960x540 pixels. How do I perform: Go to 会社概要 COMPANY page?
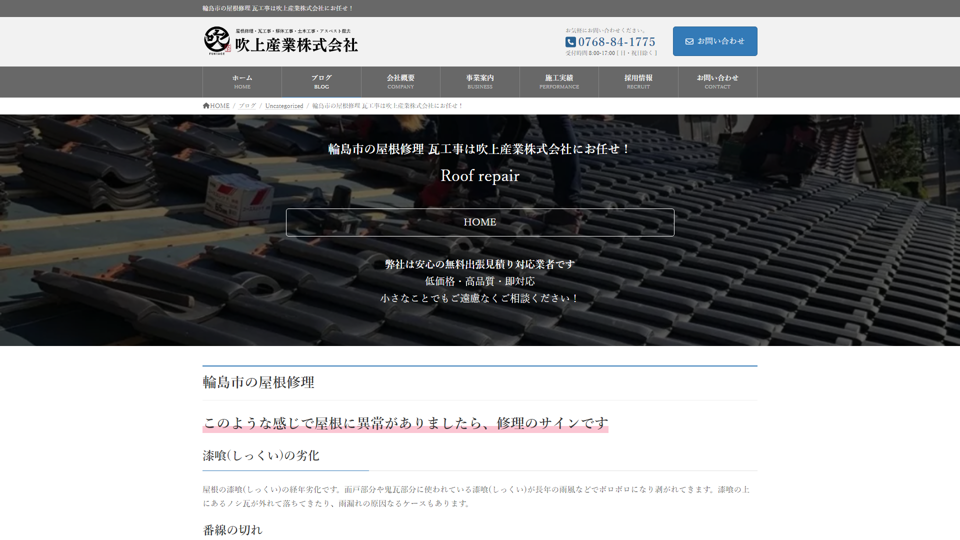400,82
